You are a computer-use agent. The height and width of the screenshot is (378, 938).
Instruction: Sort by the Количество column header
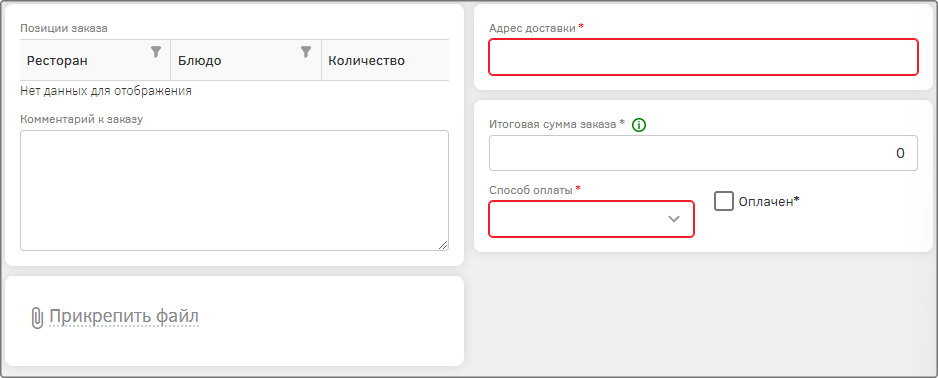coord(367,60)
